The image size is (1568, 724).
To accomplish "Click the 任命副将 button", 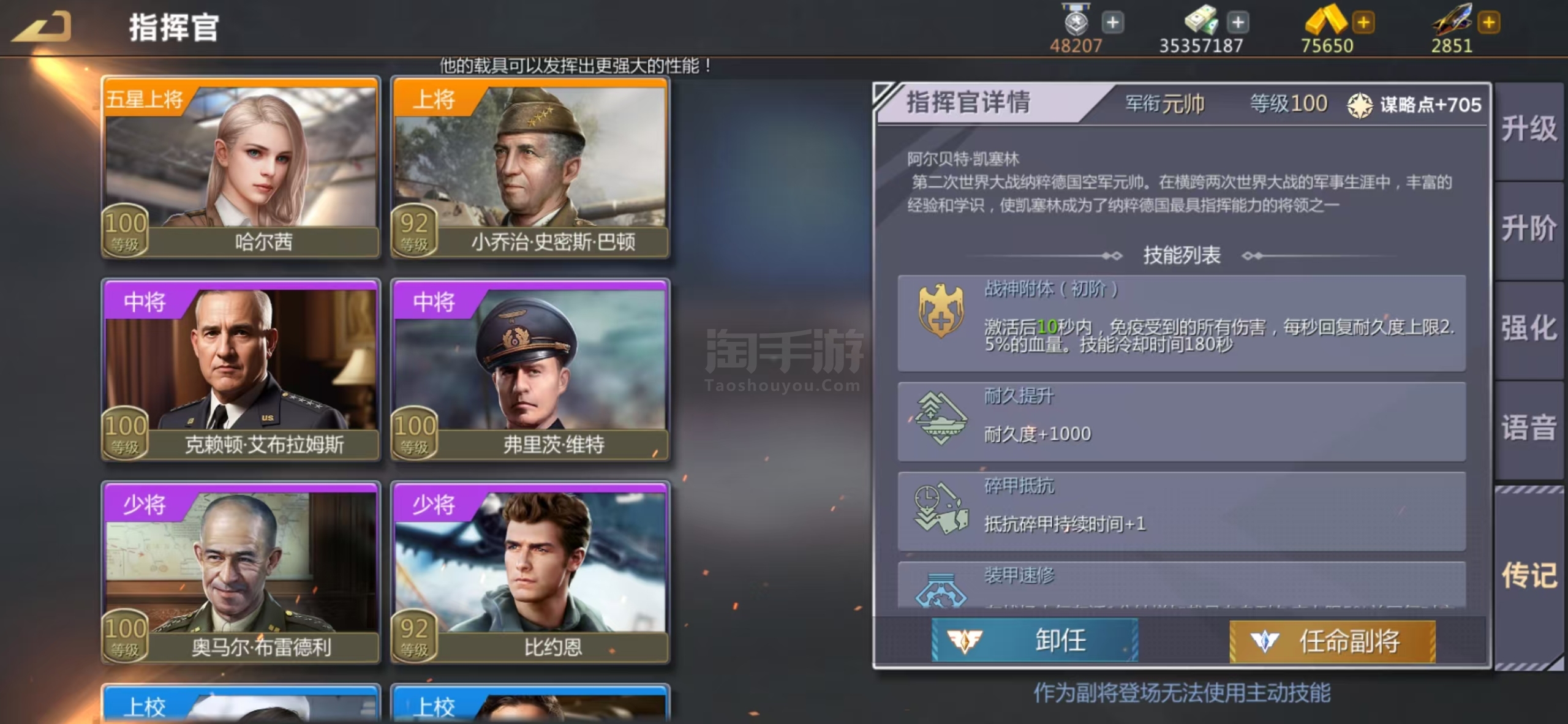I will pyautogui.click(x=1333, y=641).
